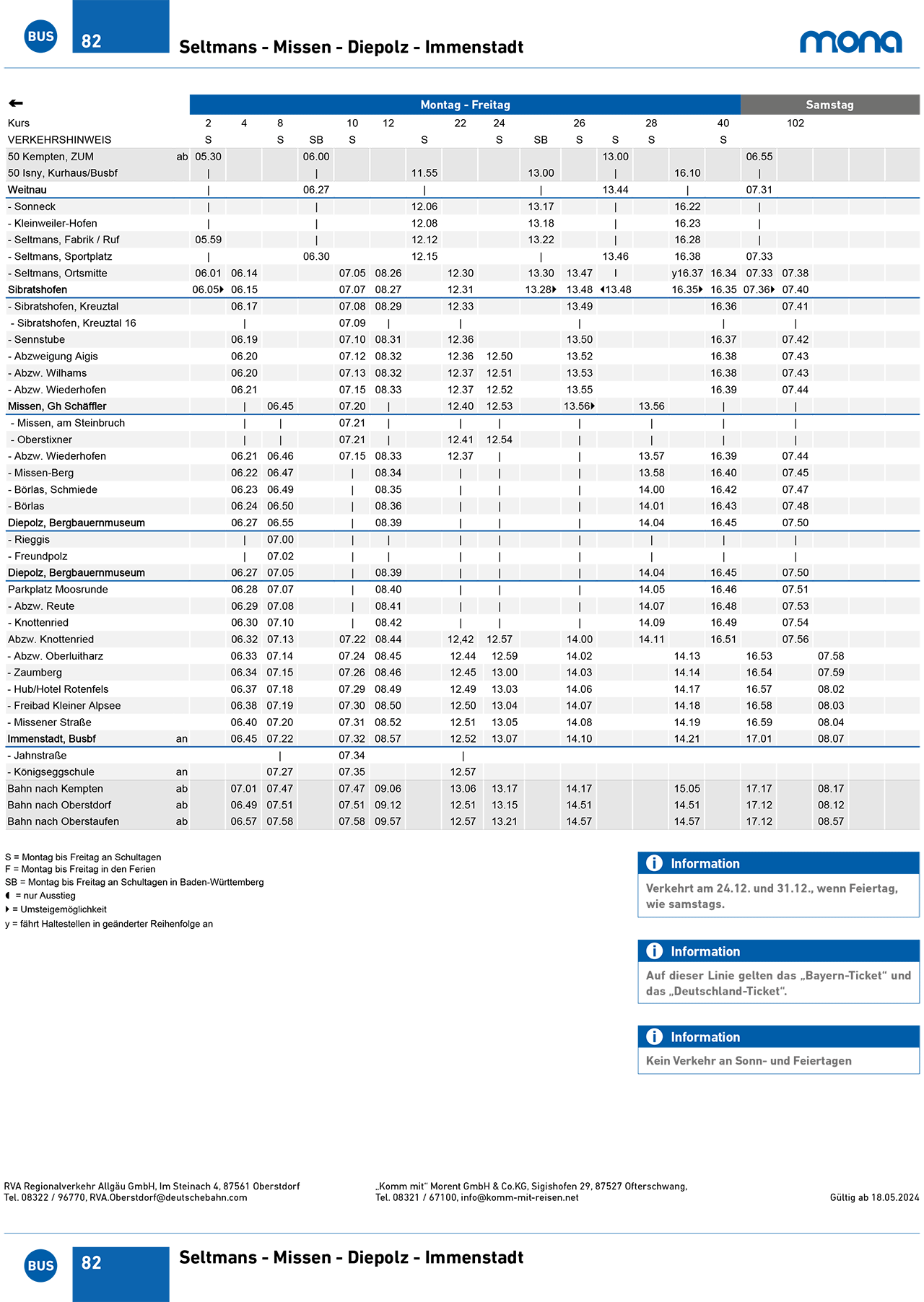The height and width of the screenshot is (1302, 924).
Task: Click the Missen-Berg stop
Action: [40, 473]
